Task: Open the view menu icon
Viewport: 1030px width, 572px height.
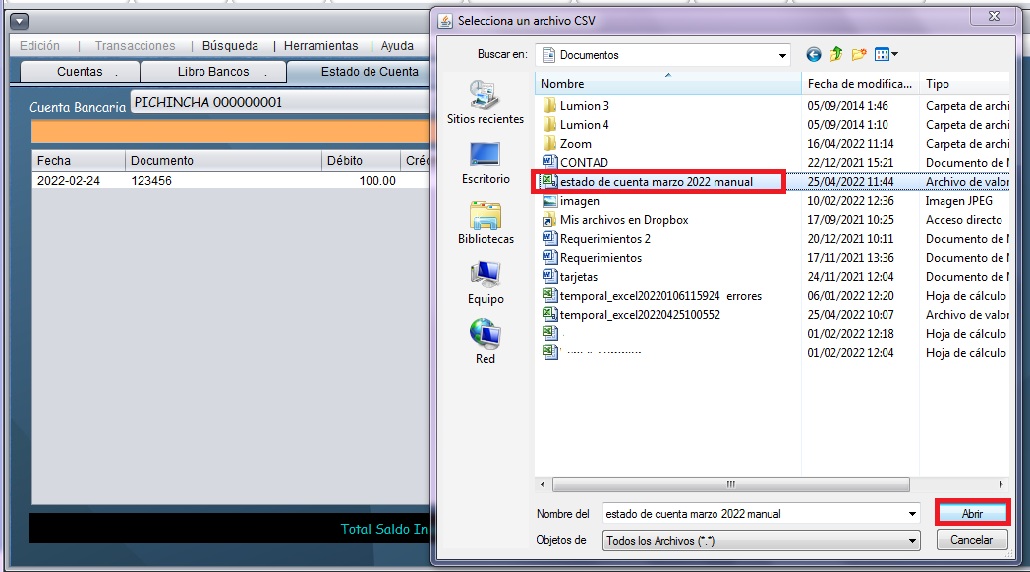Action: point(886,55)
